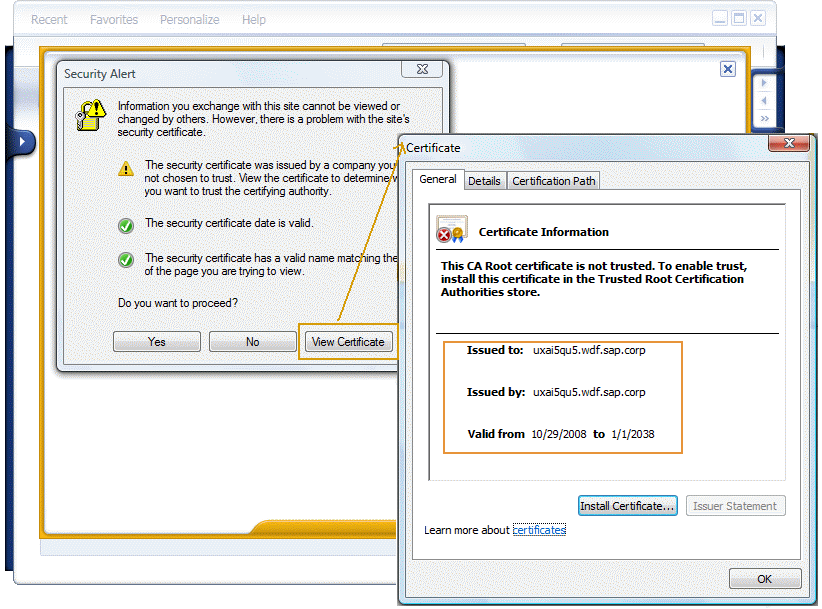Click the keys-and-padlock security icon
822x609 pixels.
(90, 115)
